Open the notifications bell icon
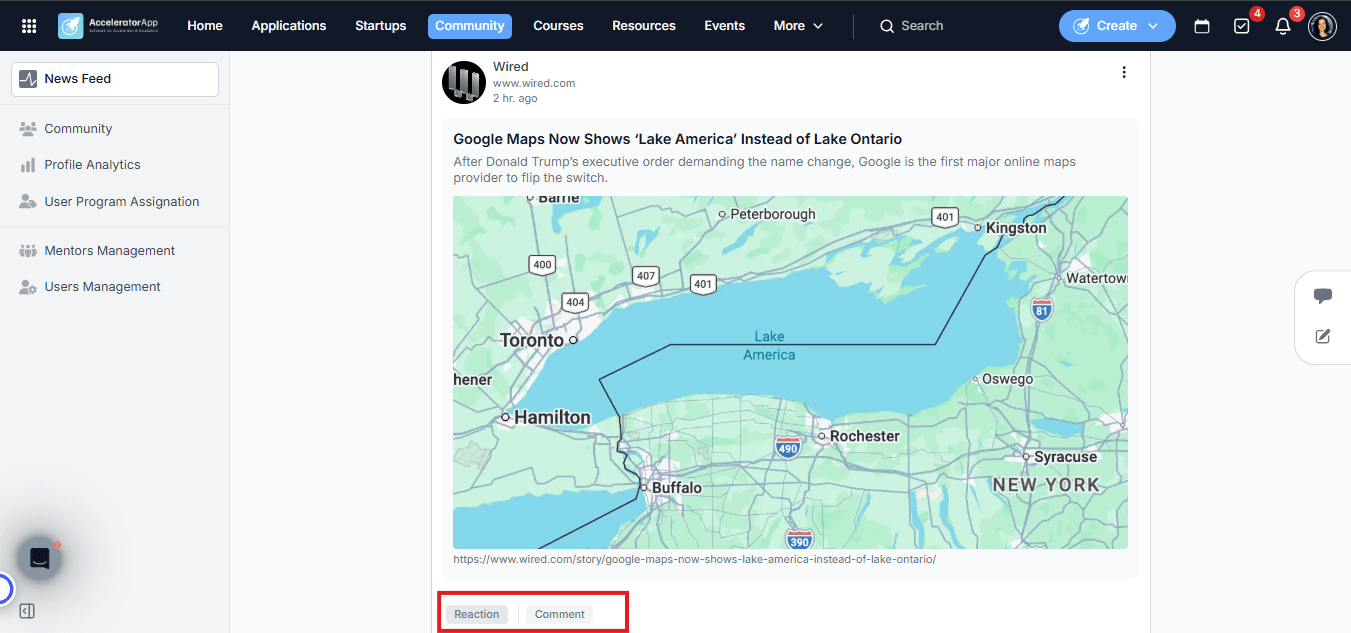 click(1283, 26)
